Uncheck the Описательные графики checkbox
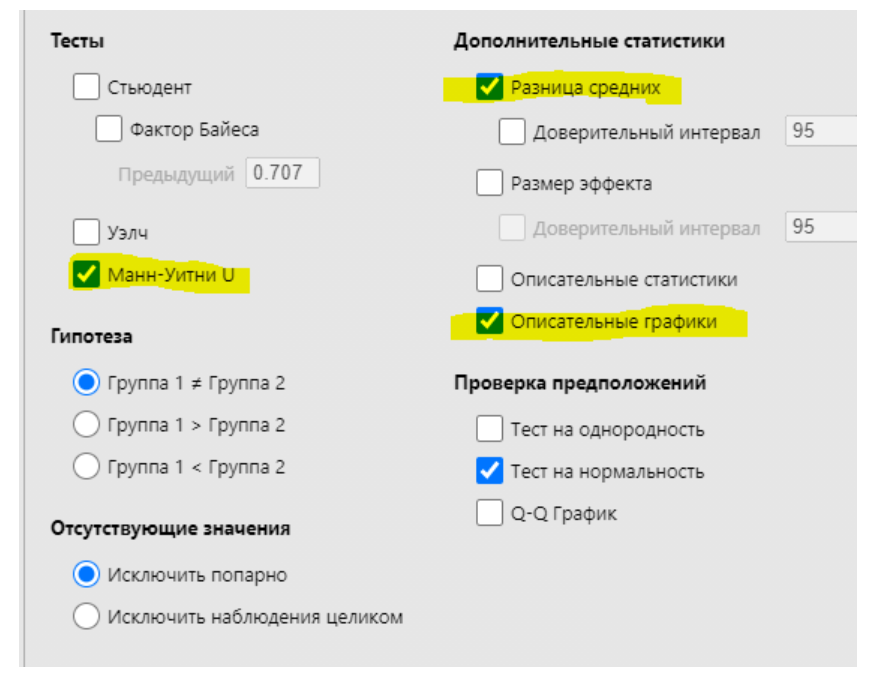 pyautogui.click(x=489, y=321)
